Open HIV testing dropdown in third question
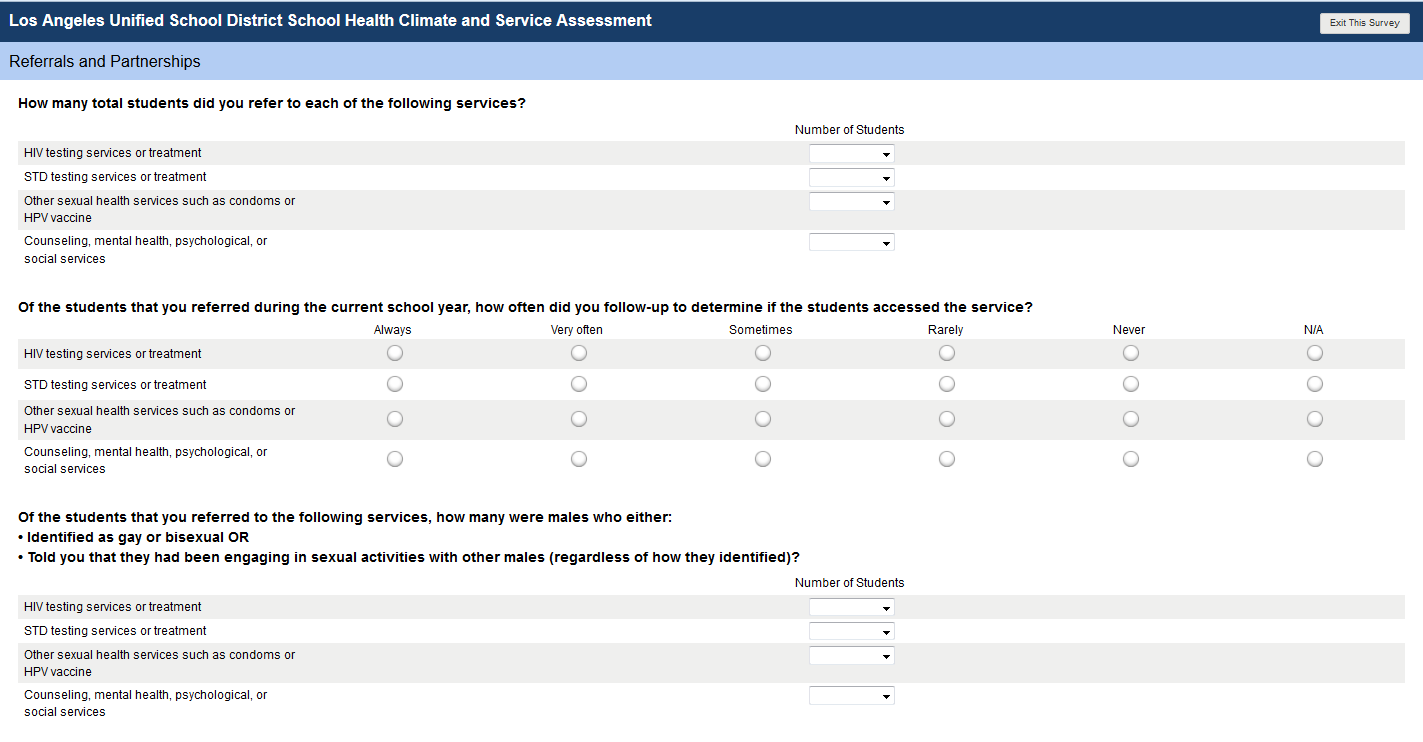 [x=851, y=607]
